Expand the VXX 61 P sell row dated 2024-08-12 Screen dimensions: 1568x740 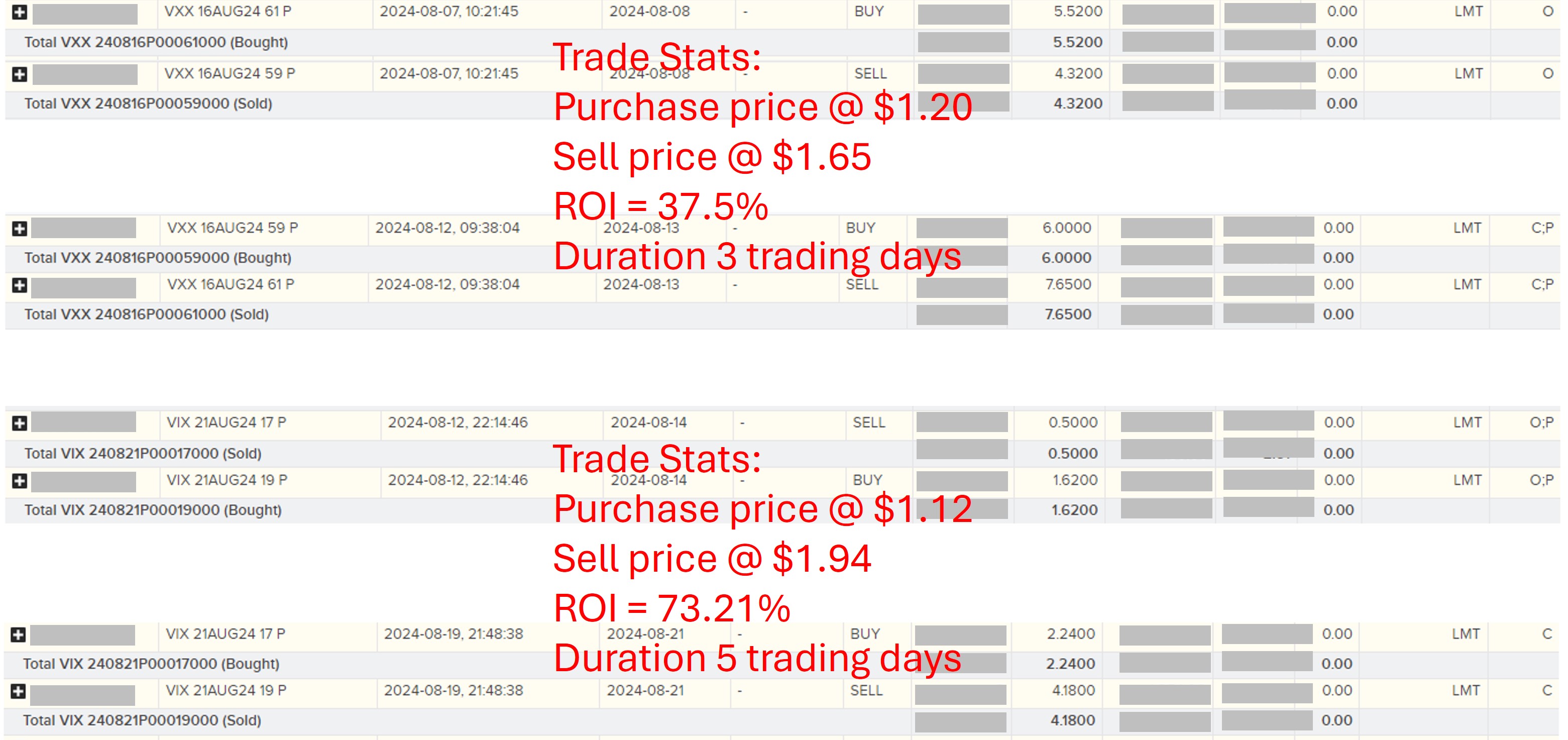[20, 285]
